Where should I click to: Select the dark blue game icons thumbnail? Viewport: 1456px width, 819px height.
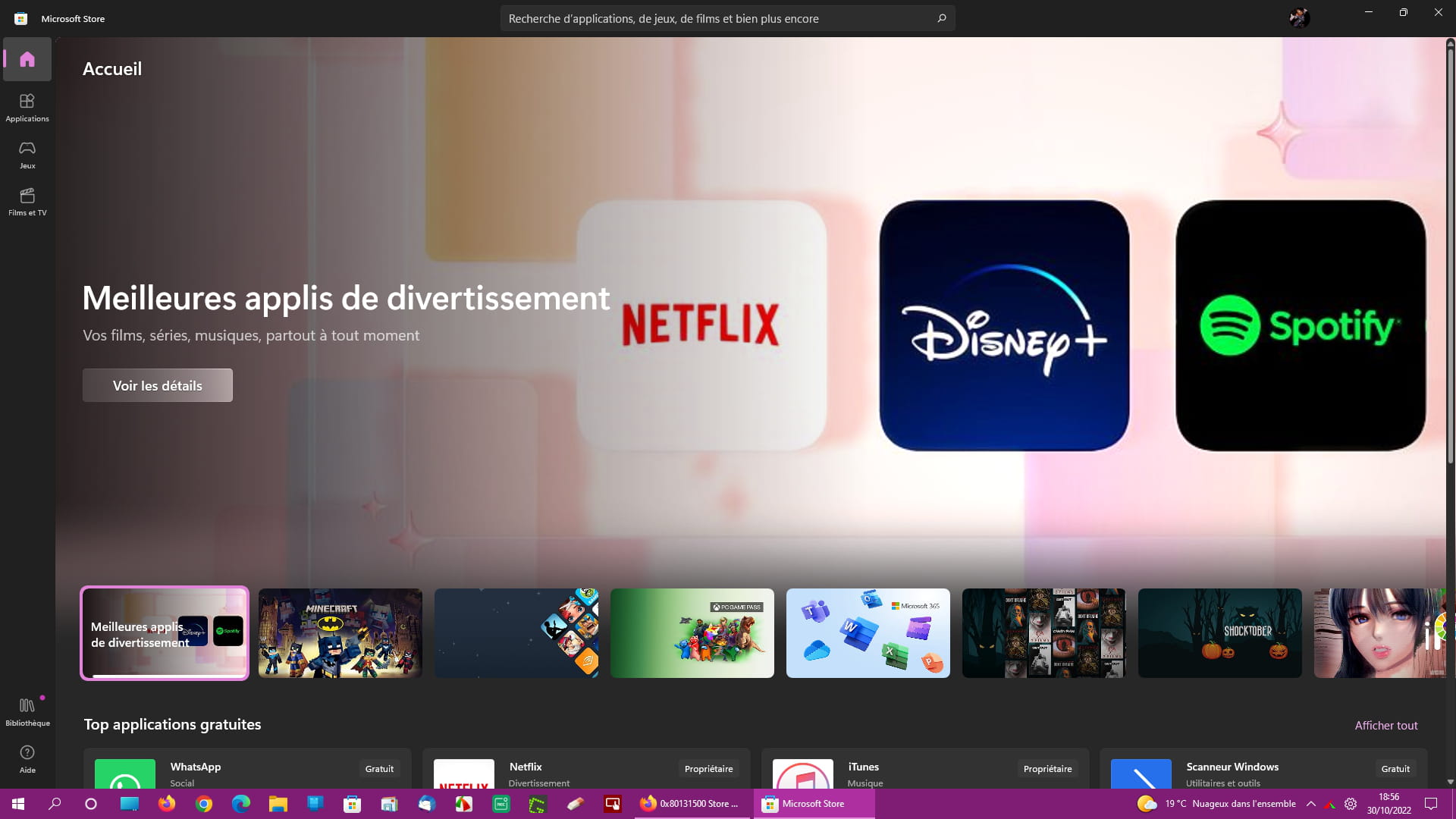(x=516, y=633)
